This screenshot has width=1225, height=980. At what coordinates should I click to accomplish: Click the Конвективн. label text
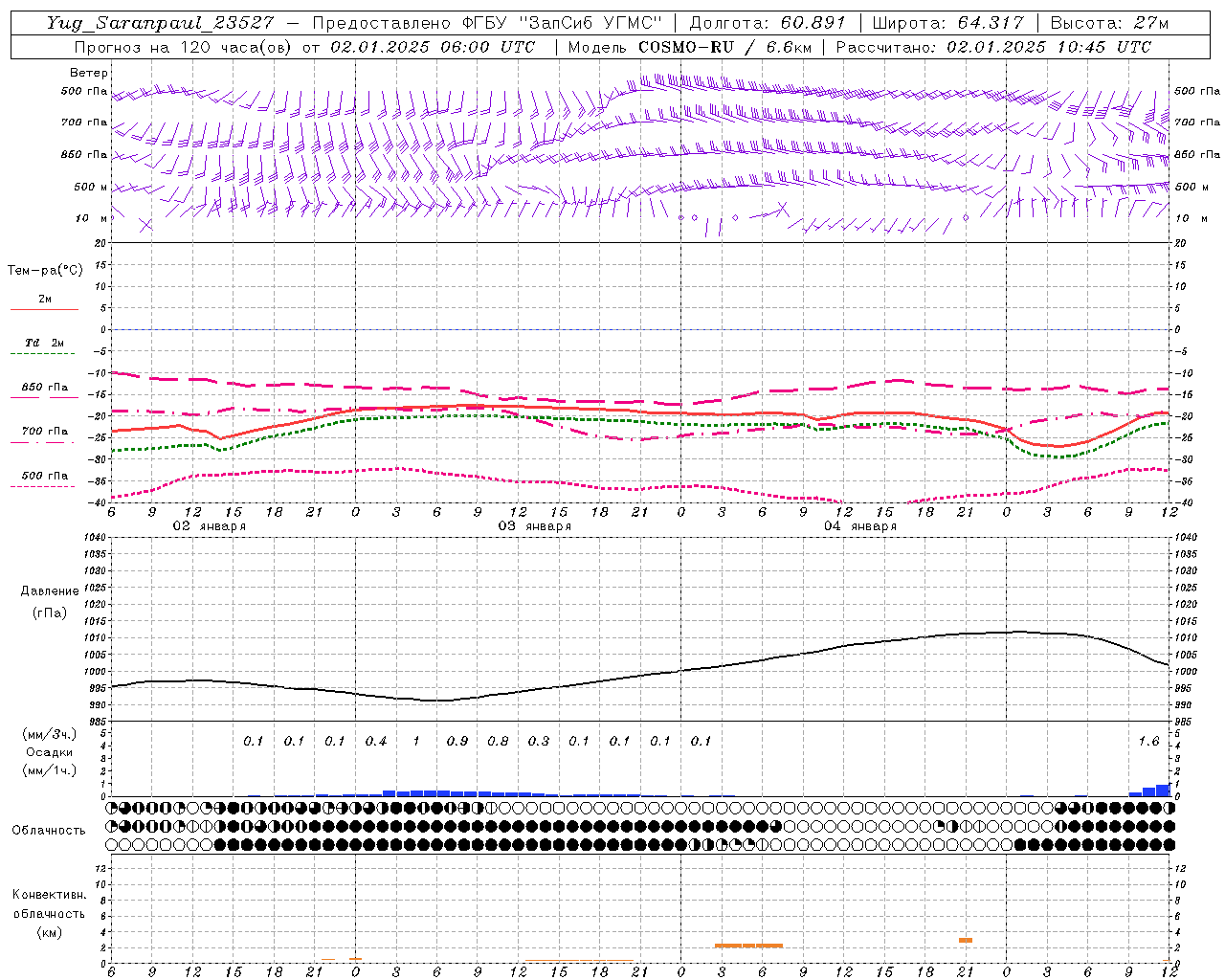49,895
